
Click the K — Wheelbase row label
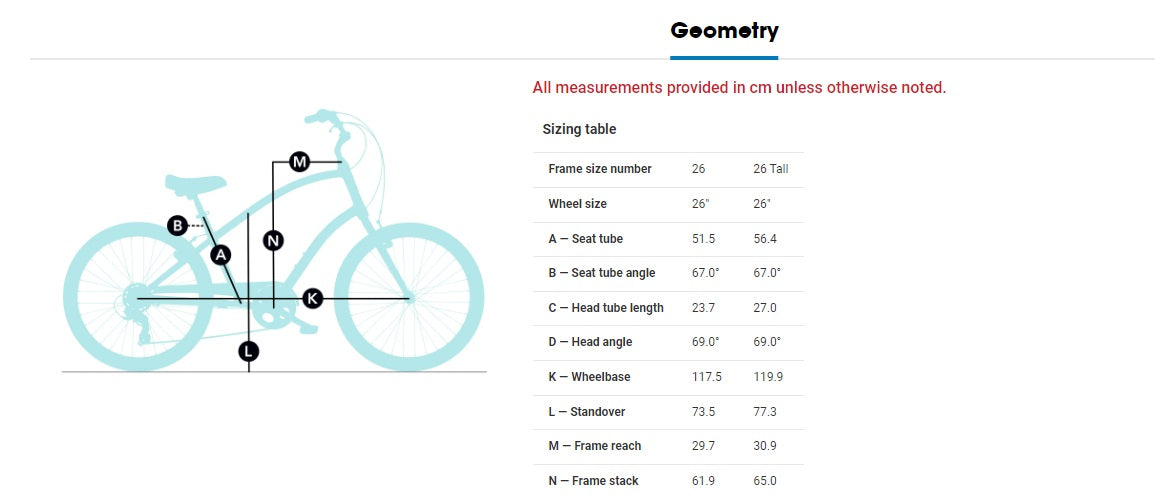pyautogui.click(x=589, y=377)
